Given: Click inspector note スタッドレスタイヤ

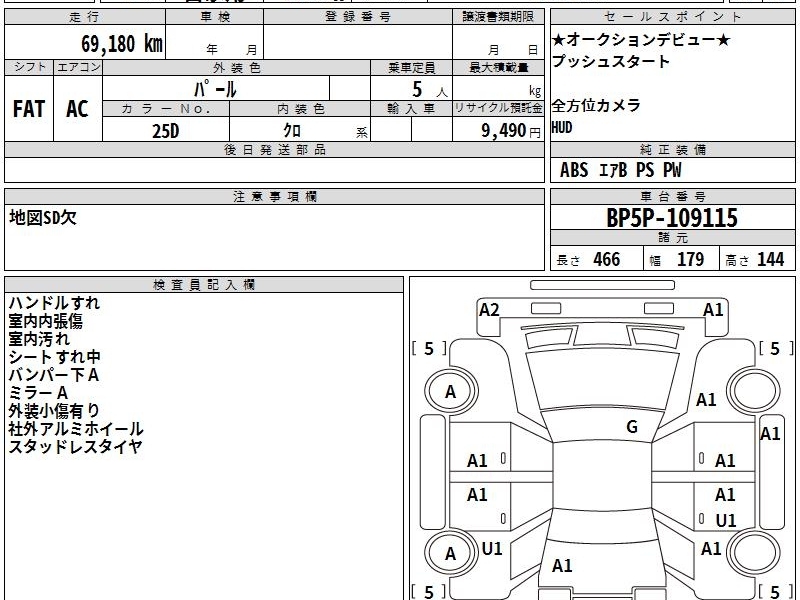Looking at the screenshot, I should (x=75, y=446).
